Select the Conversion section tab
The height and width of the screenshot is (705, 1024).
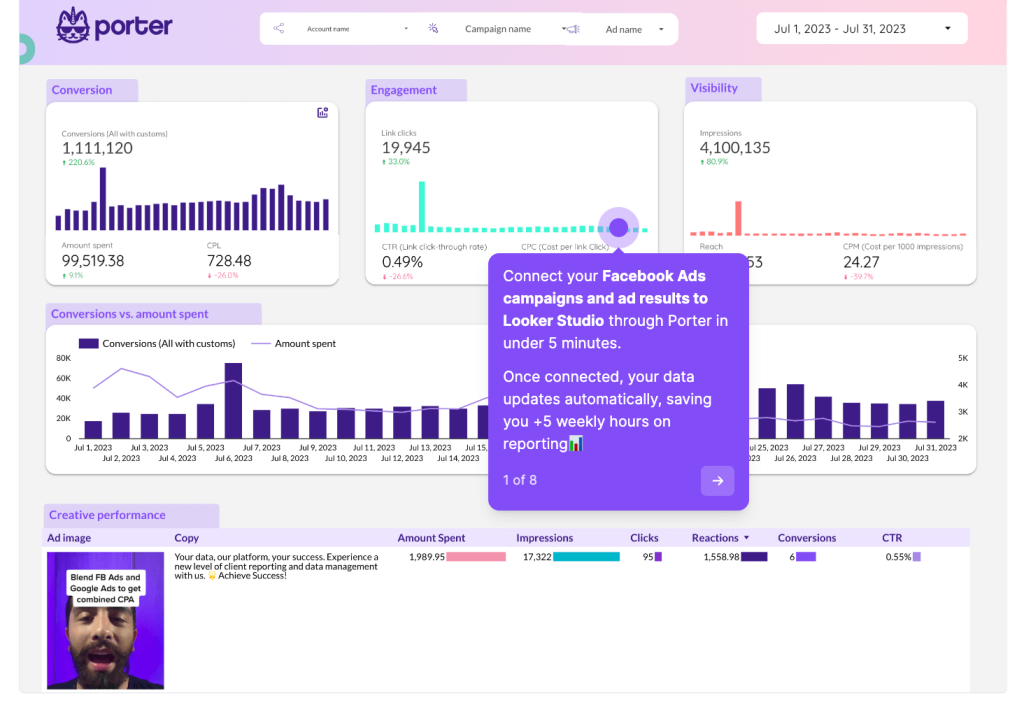point(91,90)
